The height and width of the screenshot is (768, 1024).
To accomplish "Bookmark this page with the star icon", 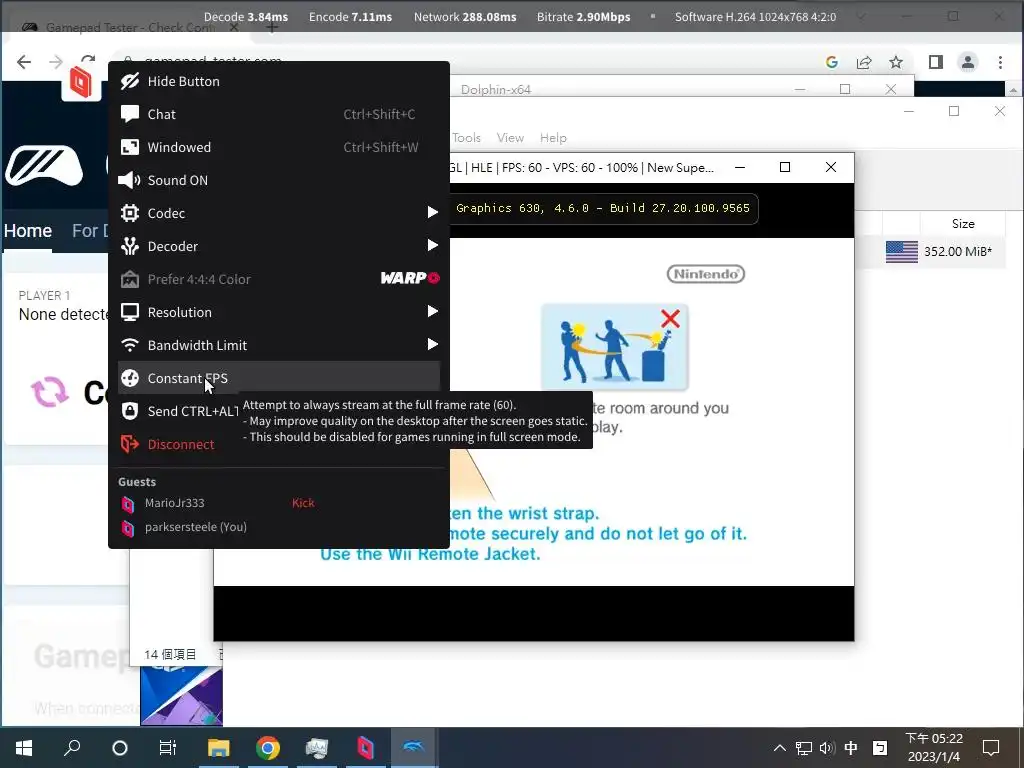I will pos(896,62).
